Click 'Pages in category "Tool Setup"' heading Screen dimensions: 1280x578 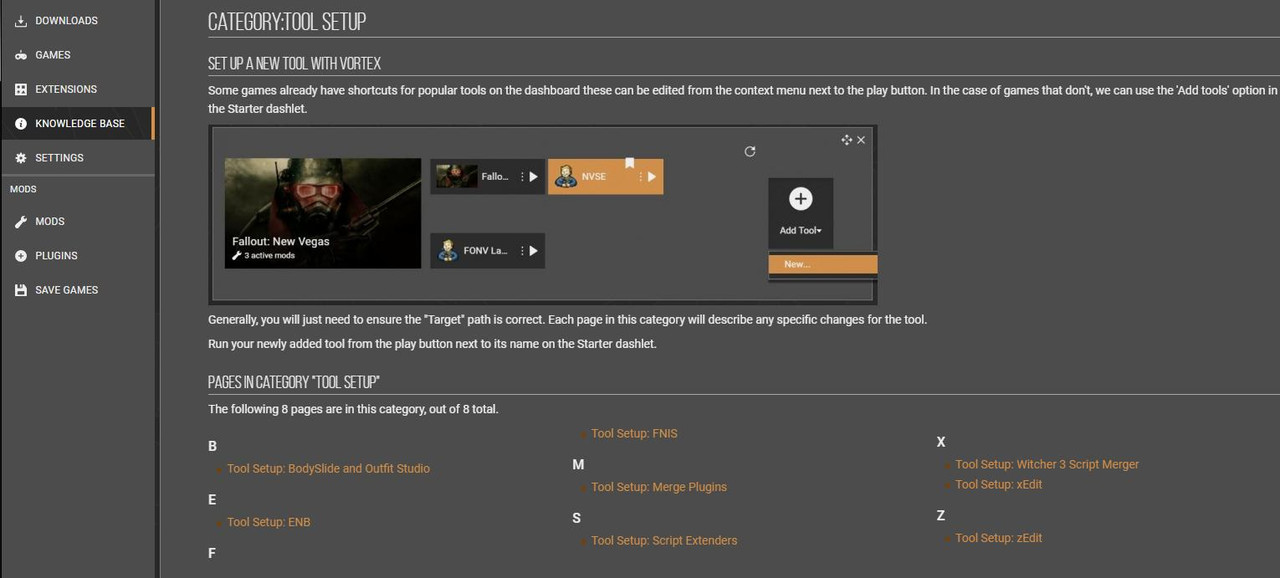point(294,382)
